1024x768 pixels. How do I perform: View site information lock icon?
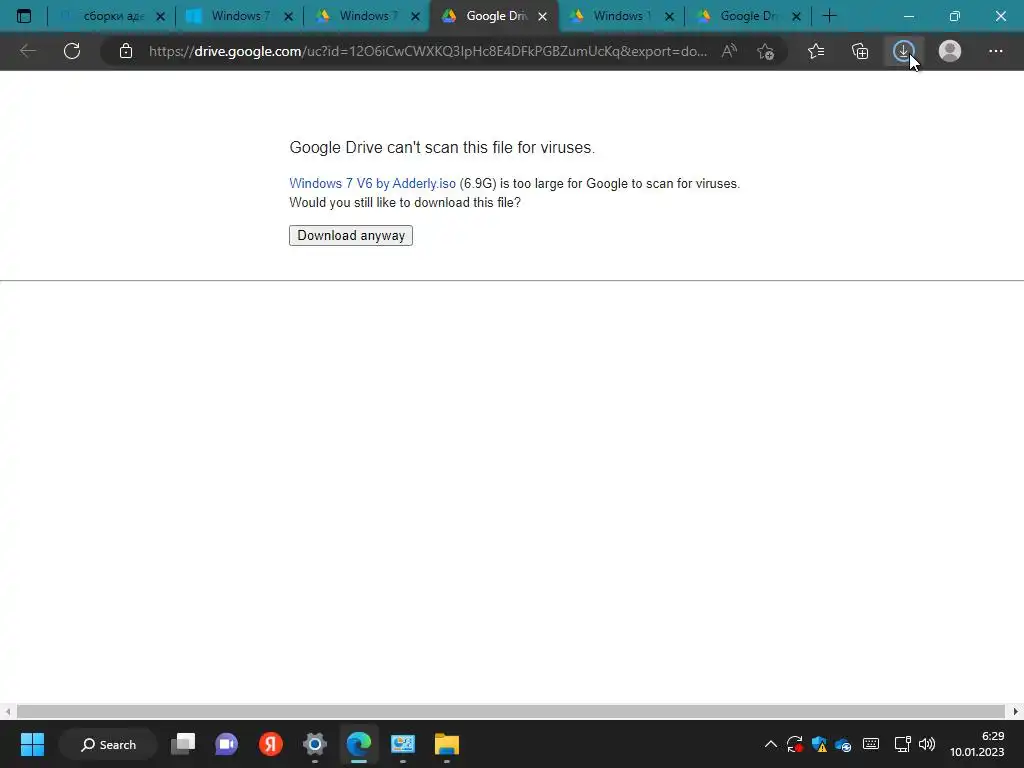126,51
